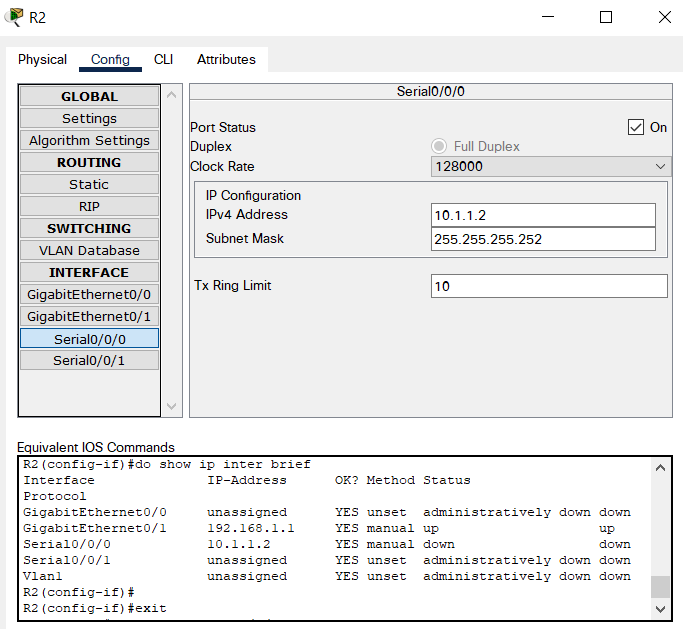Screen dimensions: 683x629
Task: Click the Subnet Mask field
Action: (543, 239)
